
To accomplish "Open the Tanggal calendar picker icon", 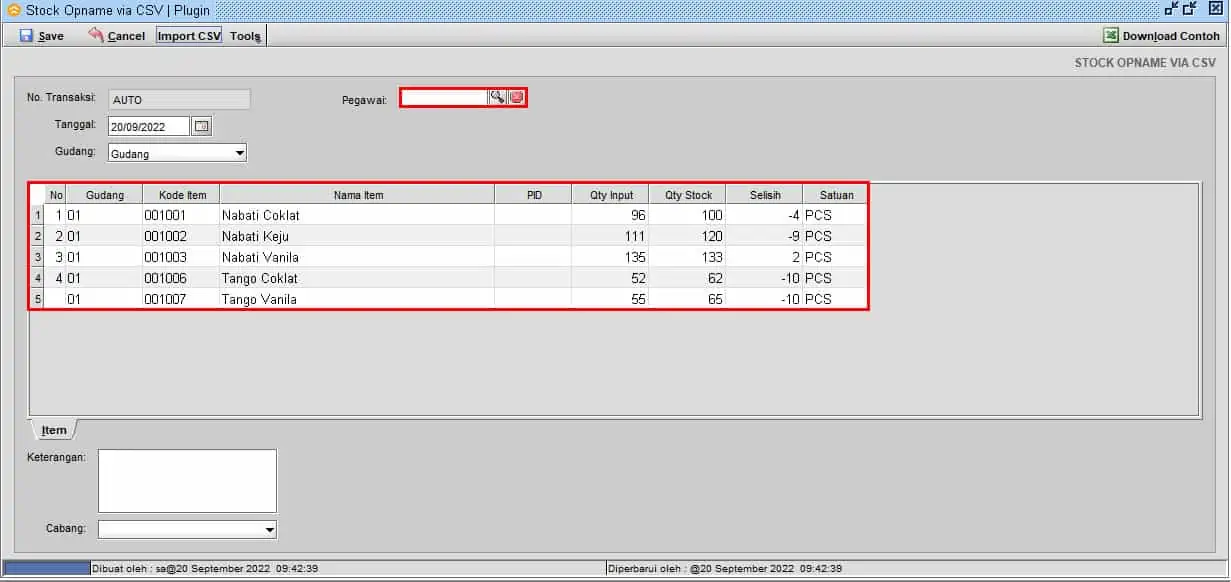I will pos(201,126).
